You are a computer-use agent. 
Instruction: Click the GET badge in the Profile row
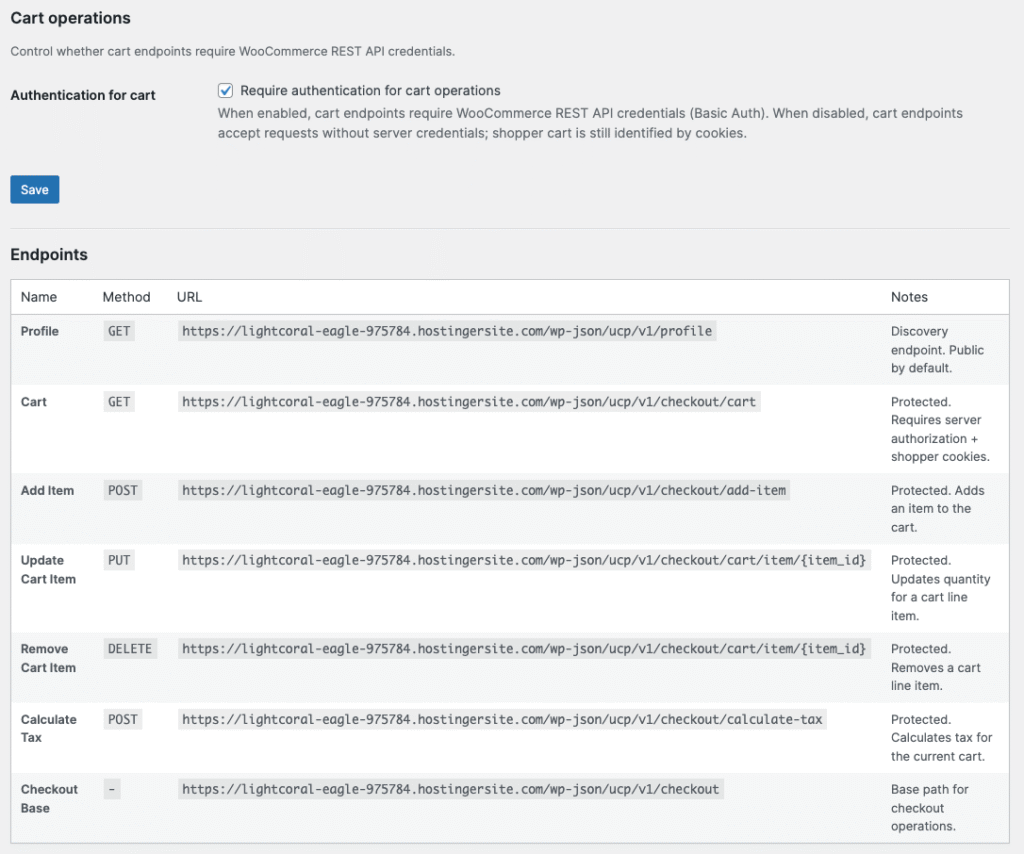(119, 331)
